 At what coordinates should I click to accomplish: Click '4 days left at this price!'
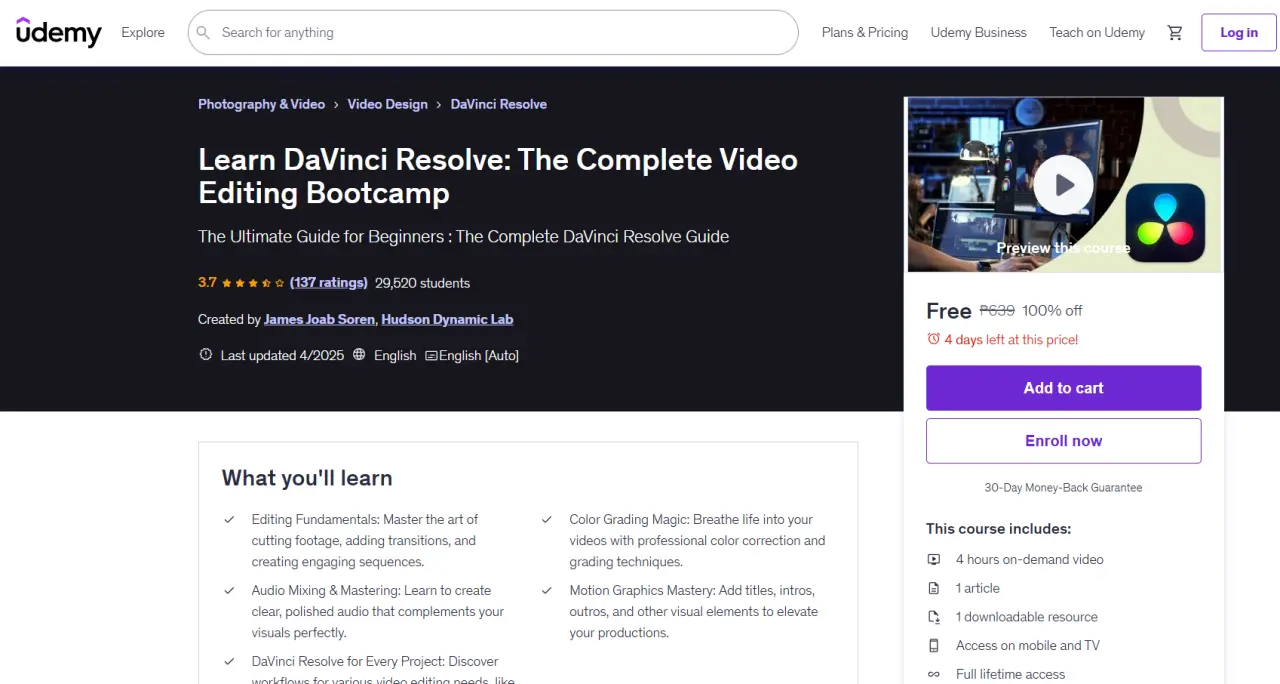pyautogui.click(x=1011, y=340)
